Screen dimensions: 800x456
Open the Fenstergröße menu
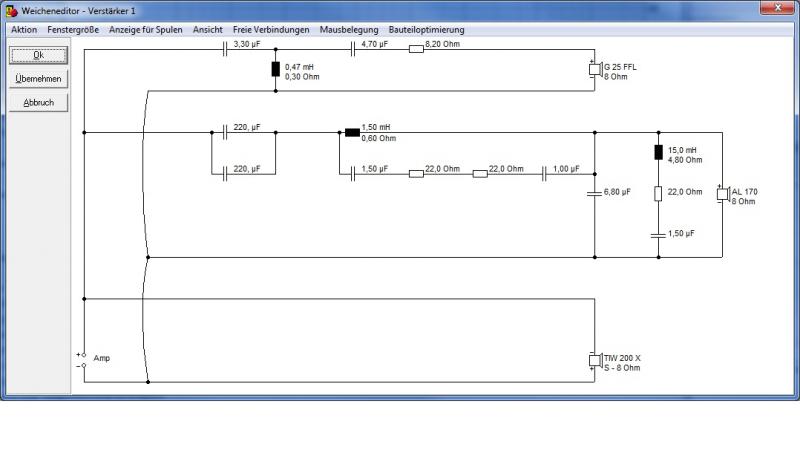point(73,30)
